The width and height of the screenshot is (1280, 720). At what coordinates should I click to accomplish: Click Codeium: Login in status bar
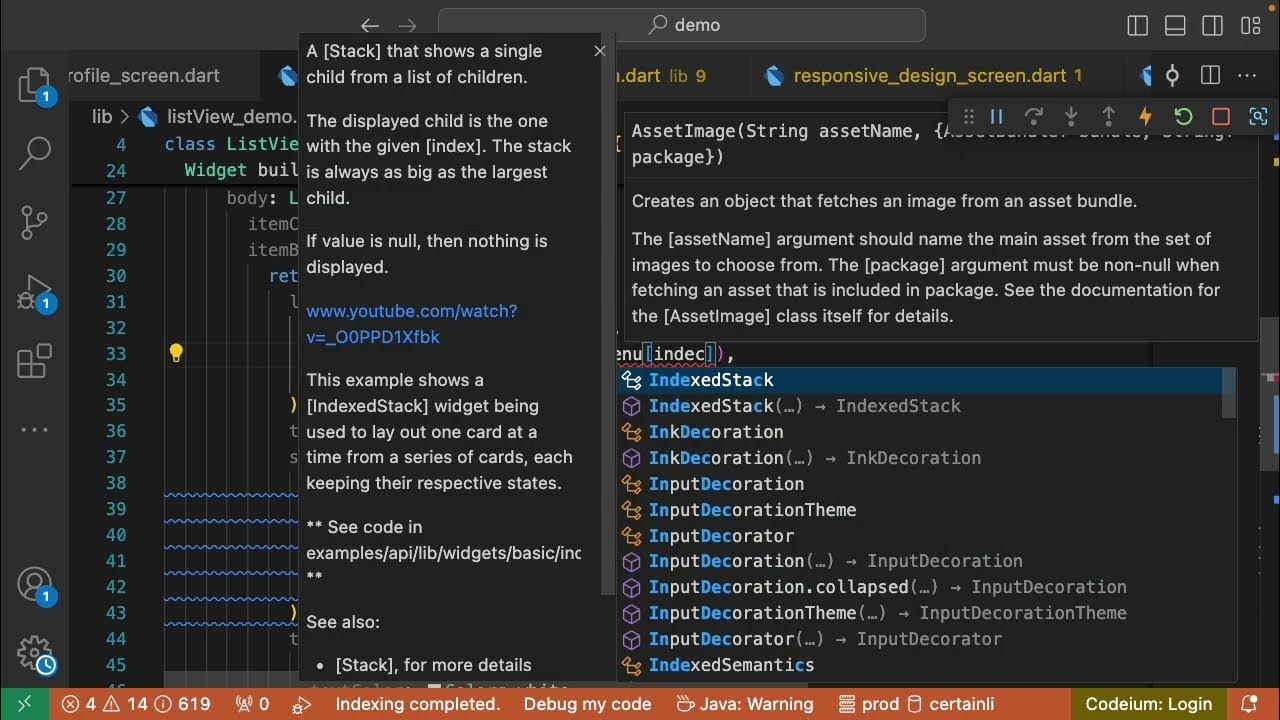coord(1148,704)
